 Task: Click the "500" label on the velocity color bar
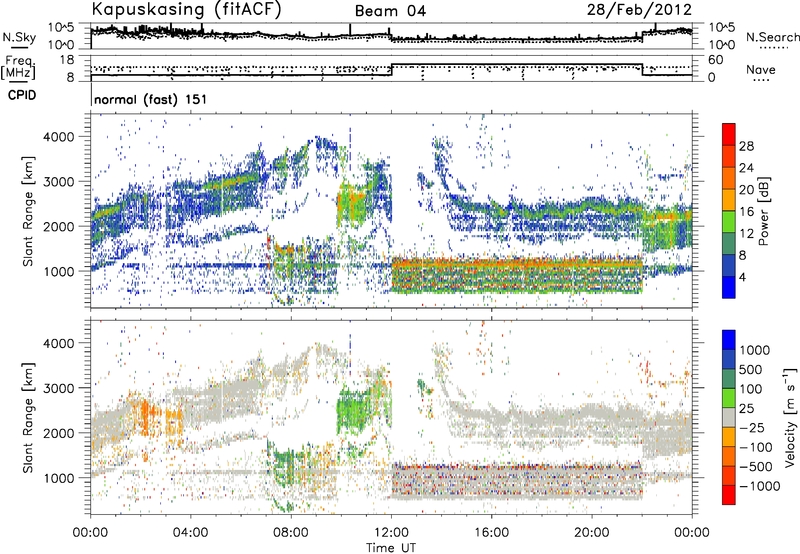[751, 370]
